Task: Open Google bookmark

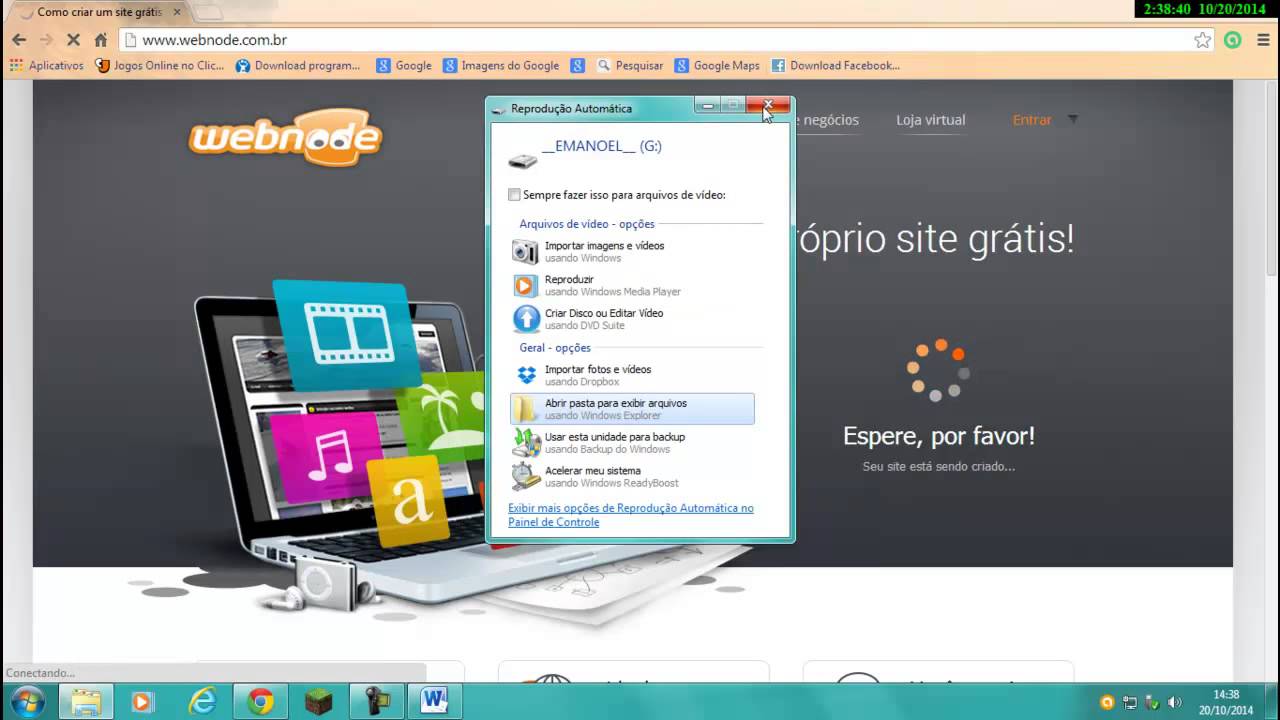Action: (404, 66)
